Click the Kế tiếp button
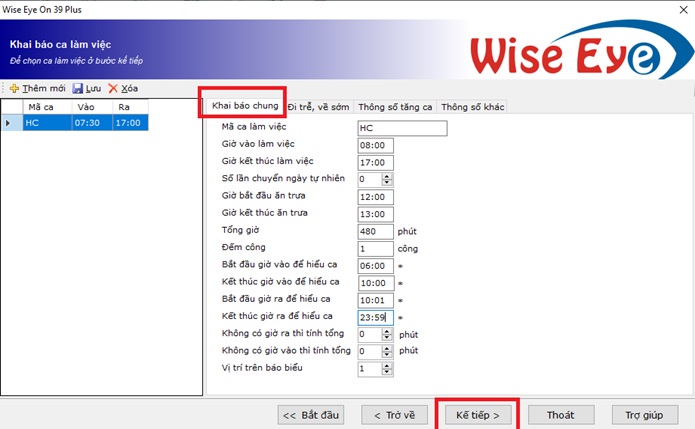The image size is (695, 429). [x=476, y=413]
